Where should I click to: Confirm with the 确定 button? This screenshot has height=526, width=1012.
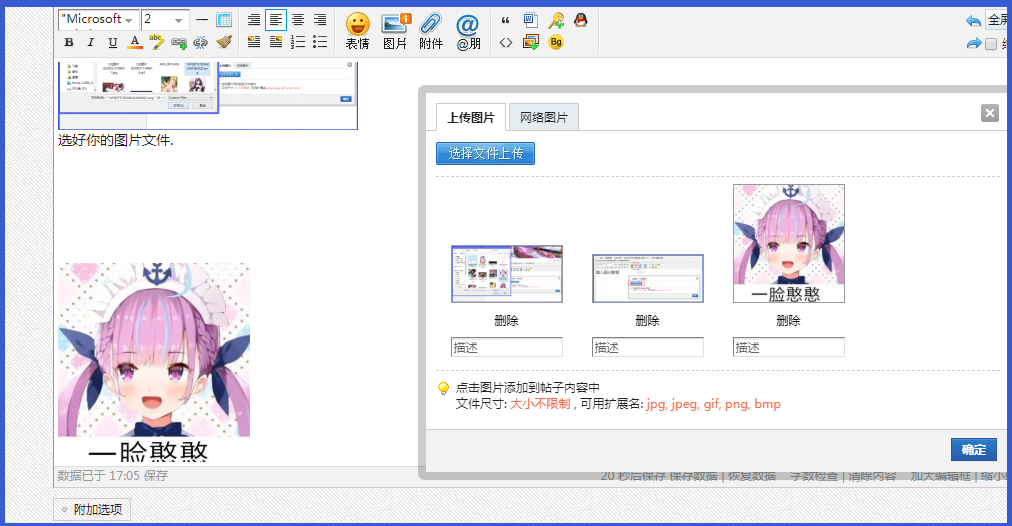(x=973, y=450)
